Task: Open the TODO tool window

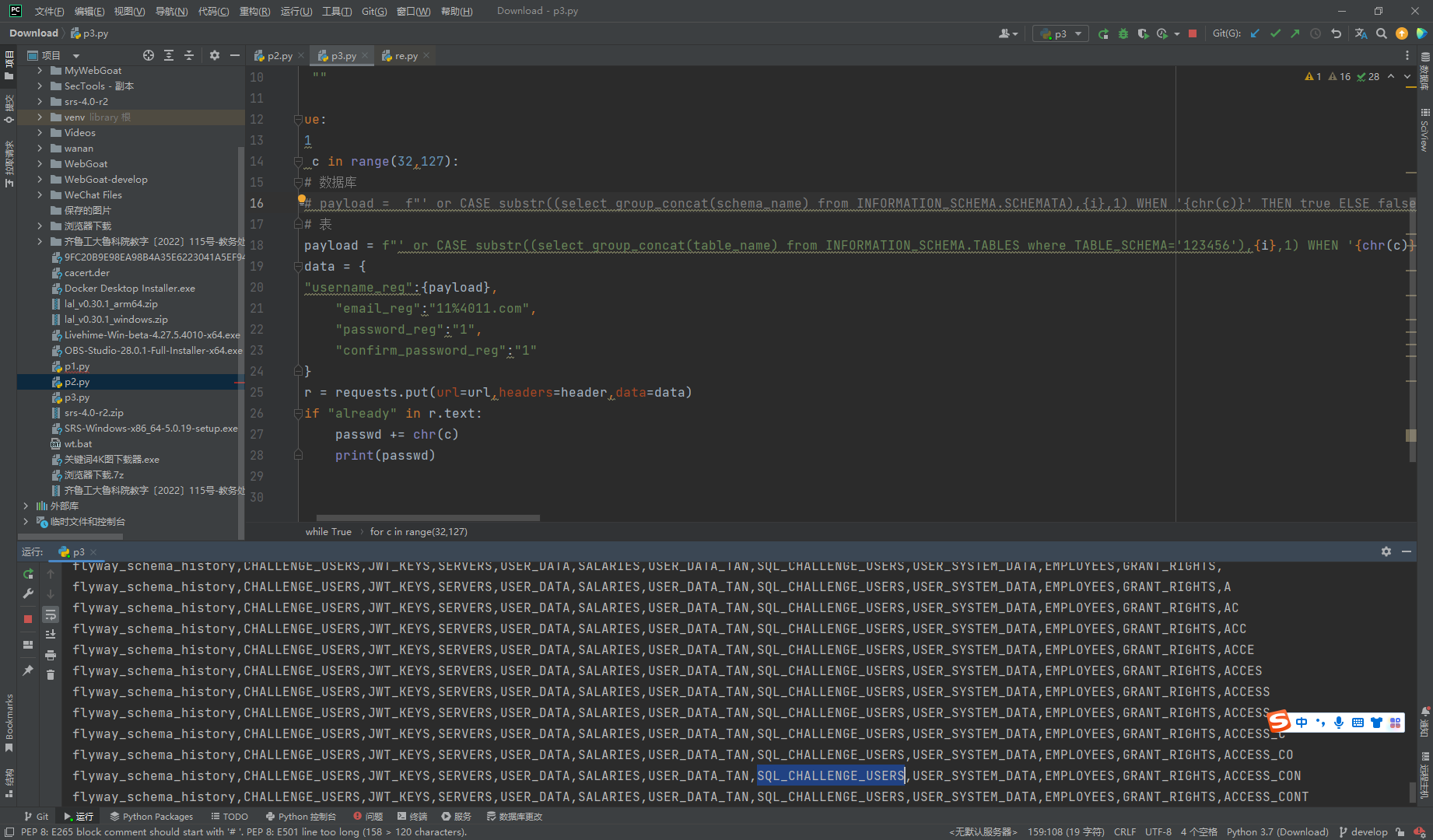Action: 229,817
